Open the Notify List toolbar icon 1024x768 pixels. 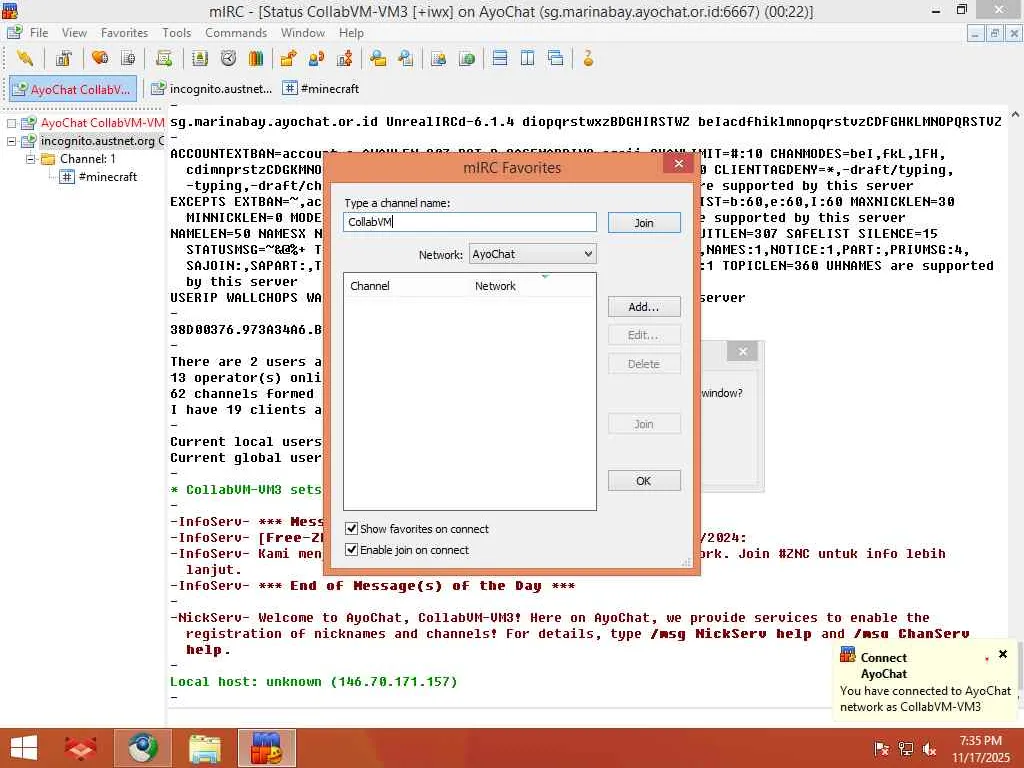(x=438, y=59)
